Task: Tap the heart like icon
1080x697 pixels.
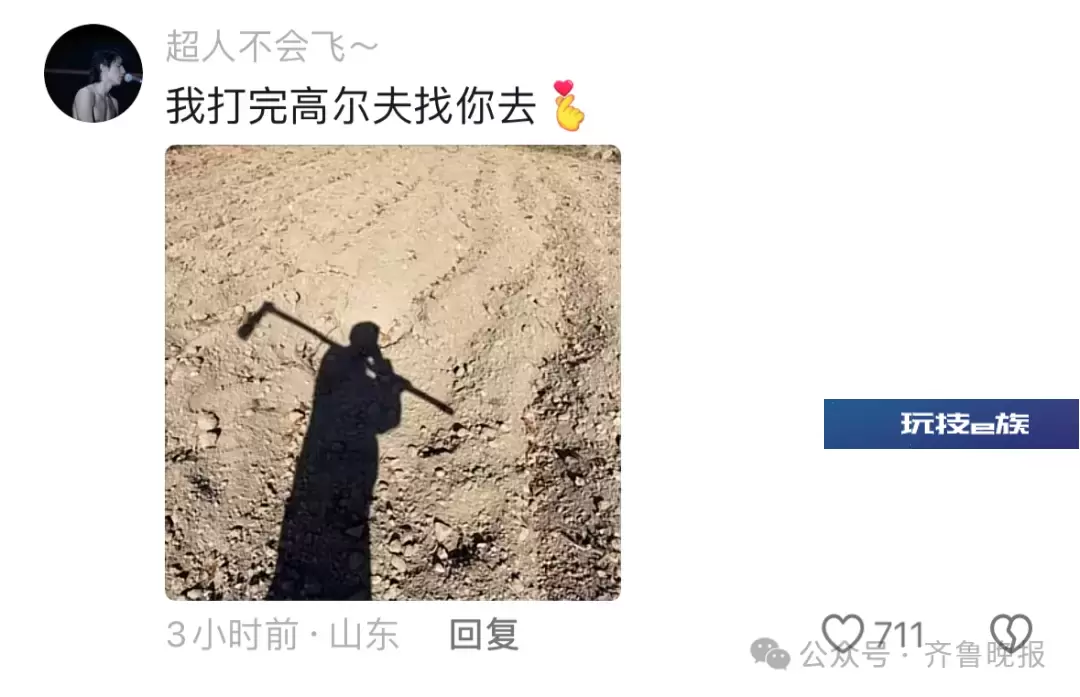Action: tap(843, 632)
